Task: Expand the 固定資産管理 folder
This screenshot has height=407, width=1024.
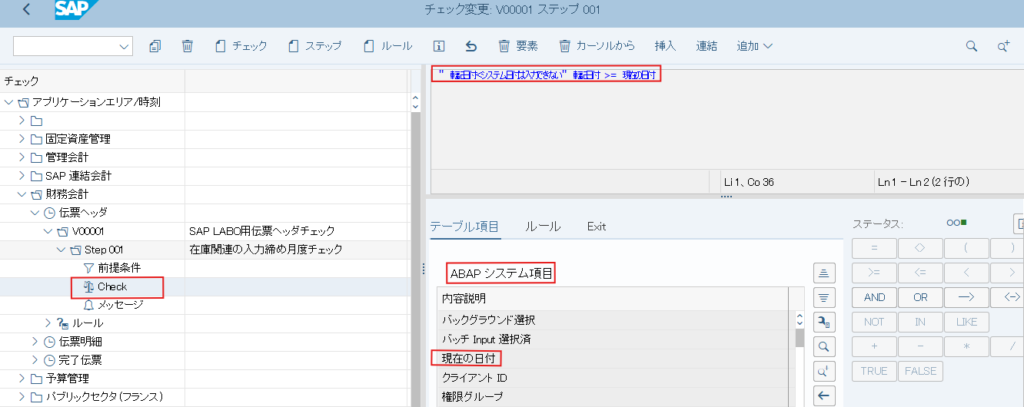Action: [22, 138]
